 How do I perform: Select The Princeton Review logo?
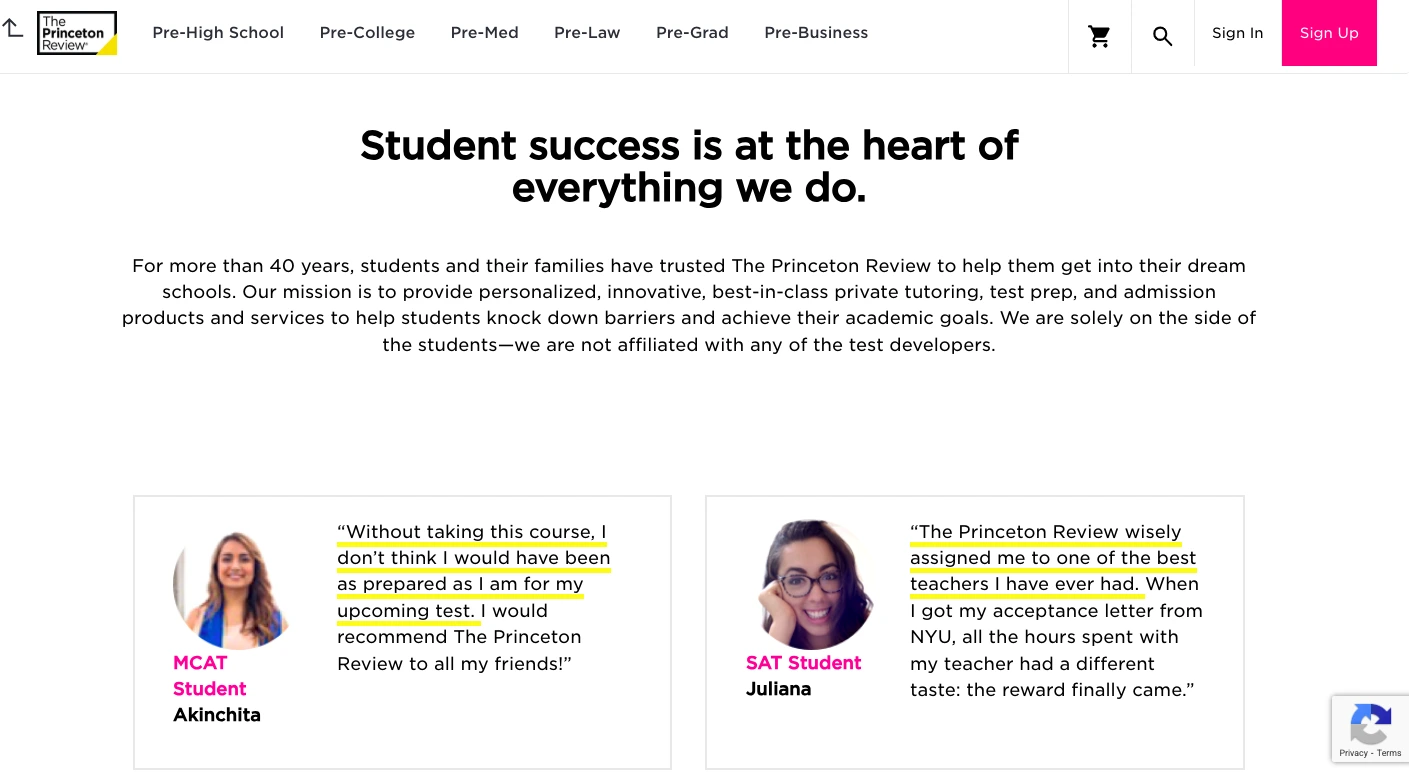pos(76,32)
